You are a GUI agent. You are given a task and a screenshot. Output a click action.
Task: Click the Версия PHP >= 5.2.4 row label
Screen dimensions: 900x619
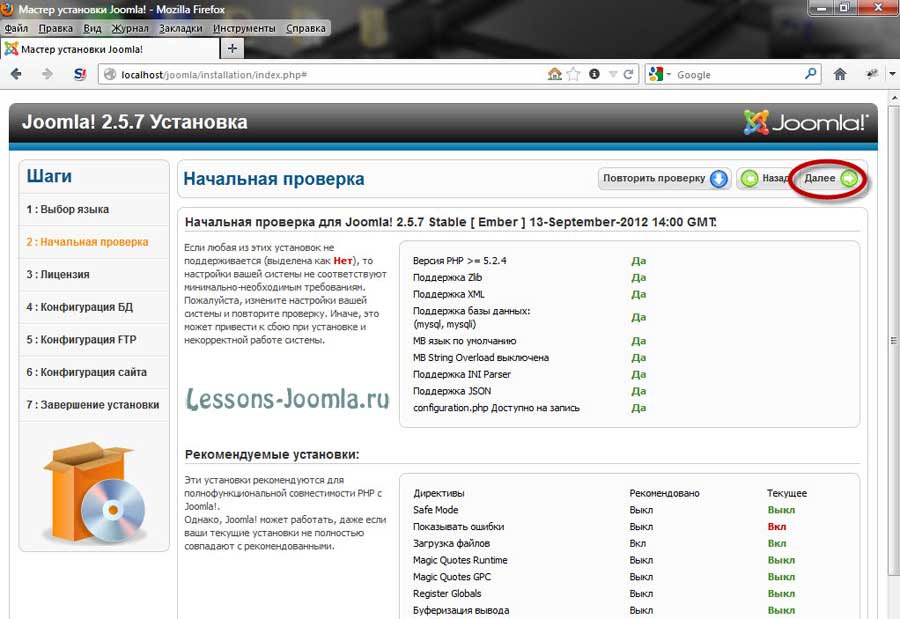[460, 261]
